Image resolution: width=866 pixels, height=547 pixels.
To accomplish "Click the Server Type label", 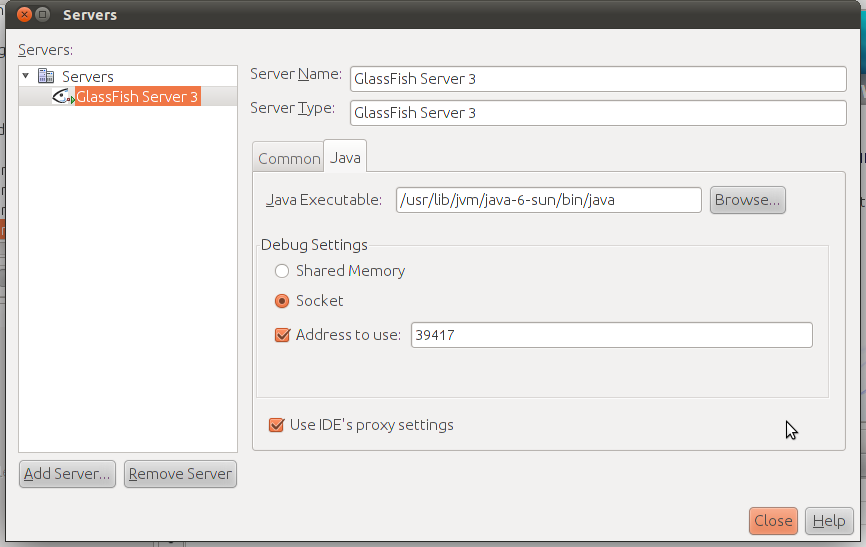I will tap(293, 108).
